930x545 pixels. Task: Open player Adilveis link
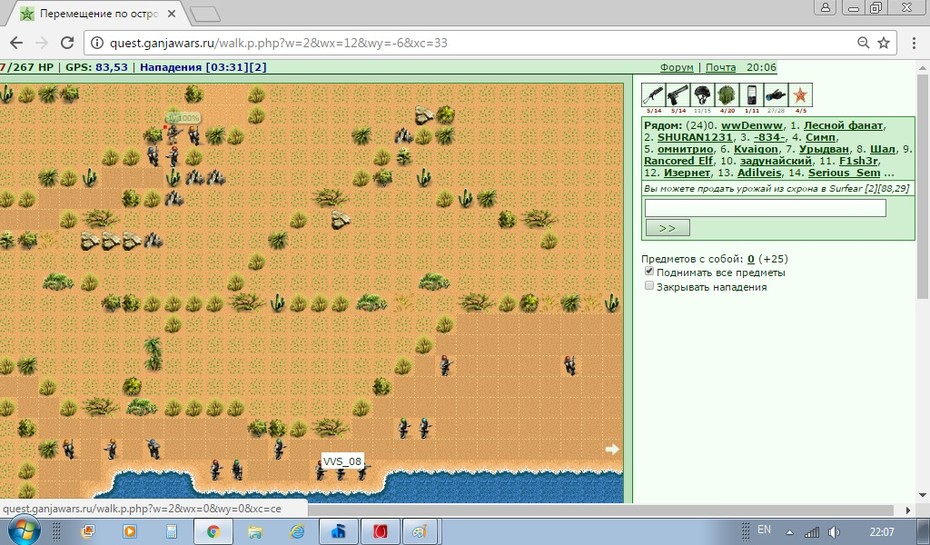click(760, 173)
